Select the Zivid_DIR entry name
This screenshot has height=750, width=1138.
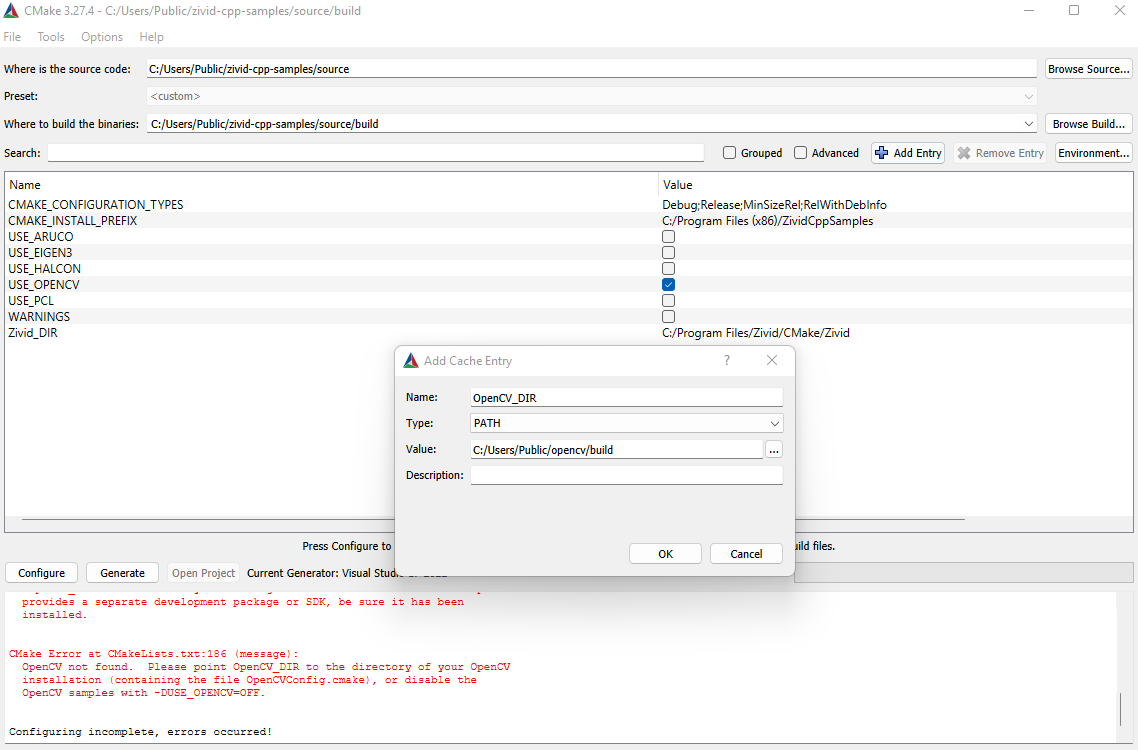coord(33,333)
